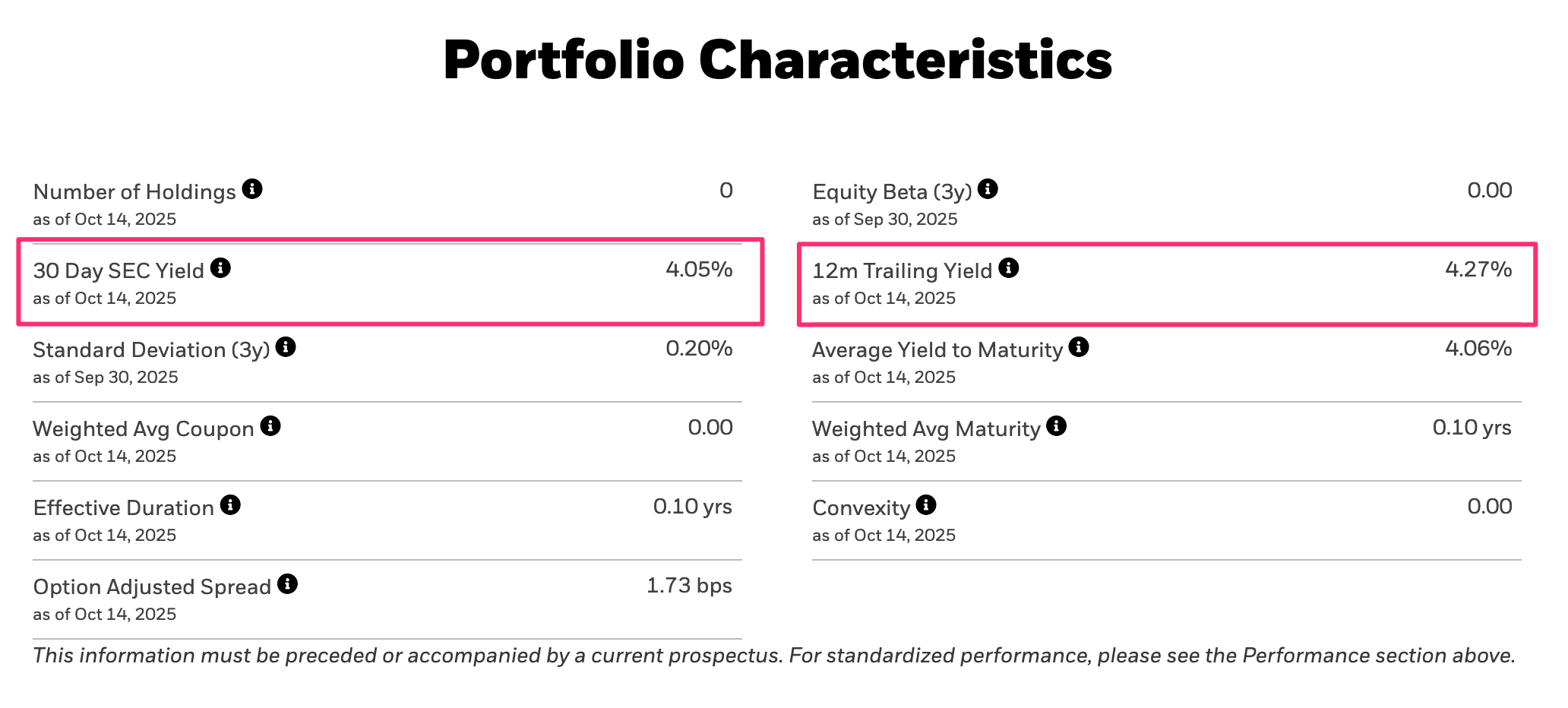Image resolution: width=1568 pixels, height=708 pixels.
Task: Show the Equity Beta (3y) info icon
Action: pyautogui.click(x=988, y=189)
